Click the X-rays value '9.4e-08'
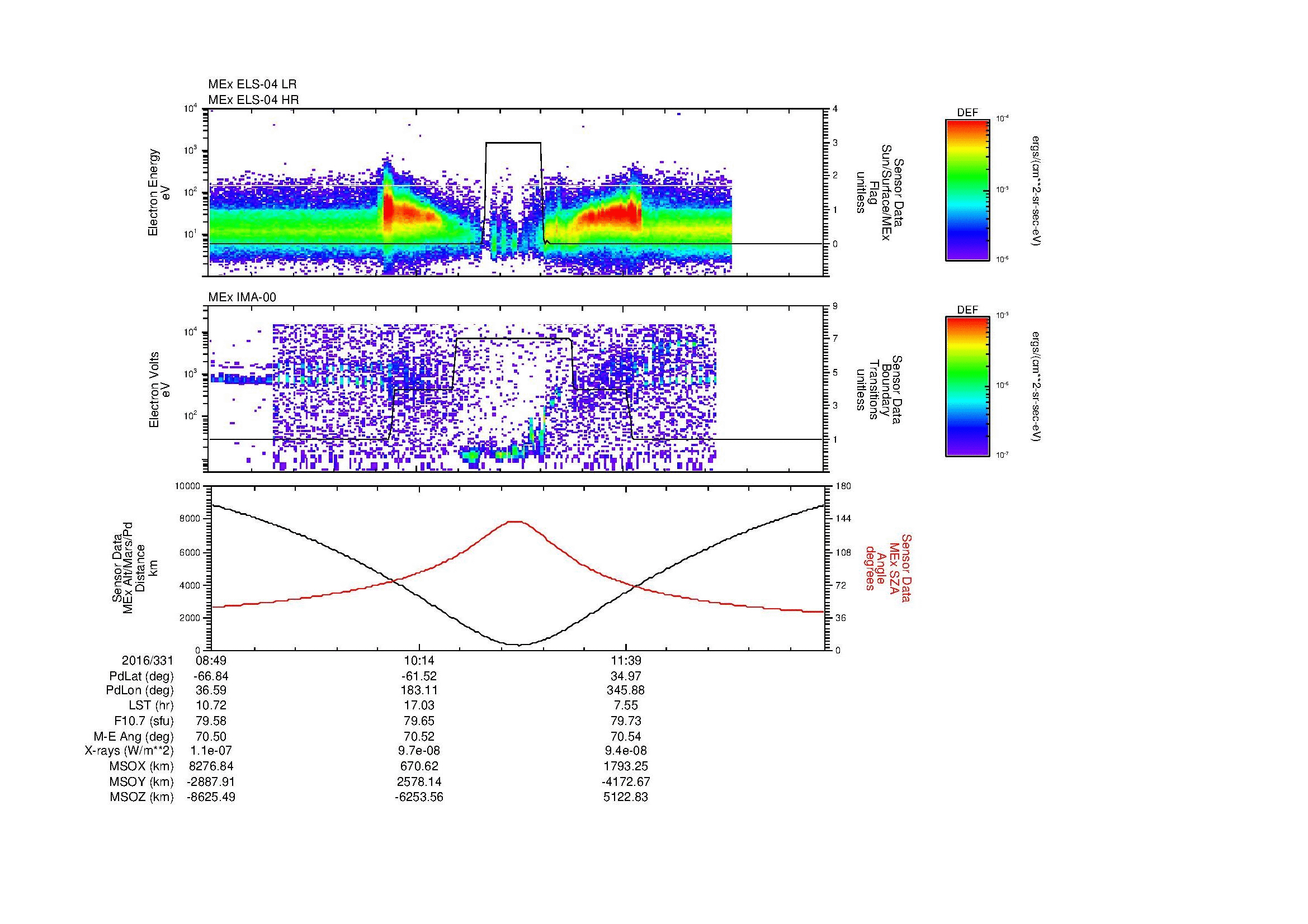 (626, 751)
